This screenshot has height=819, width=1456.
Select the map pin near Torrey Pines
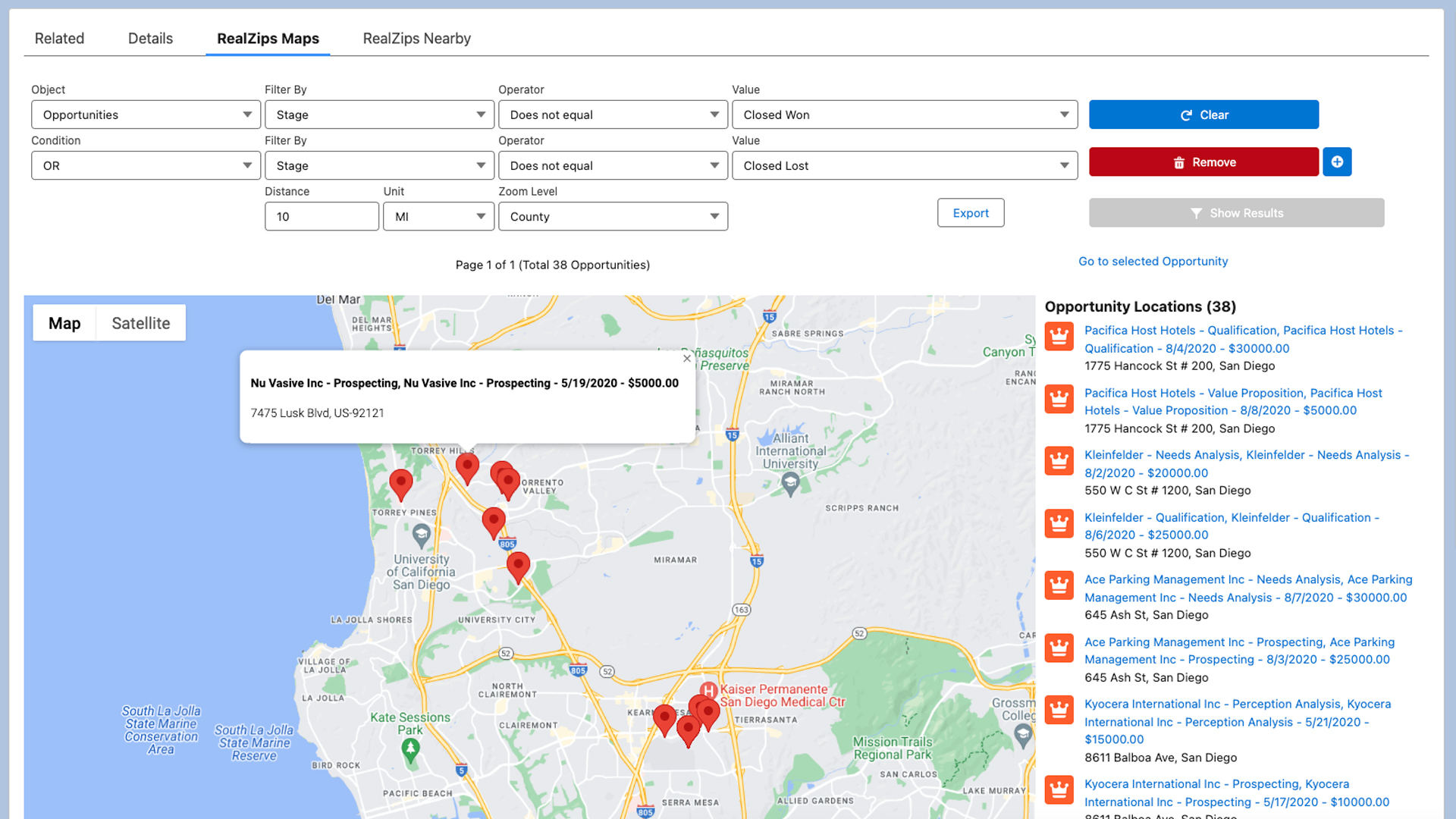tap(401, 484)
